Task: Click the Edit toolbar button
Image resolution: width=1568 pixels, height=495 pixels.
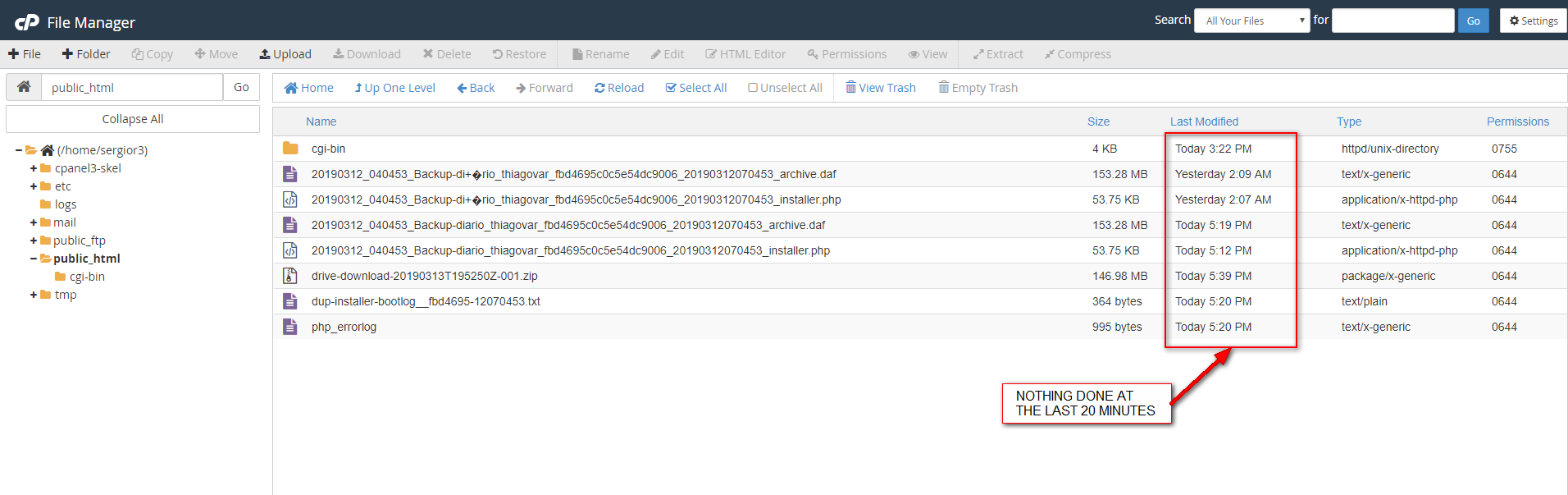Action: [x=668, y=54]
